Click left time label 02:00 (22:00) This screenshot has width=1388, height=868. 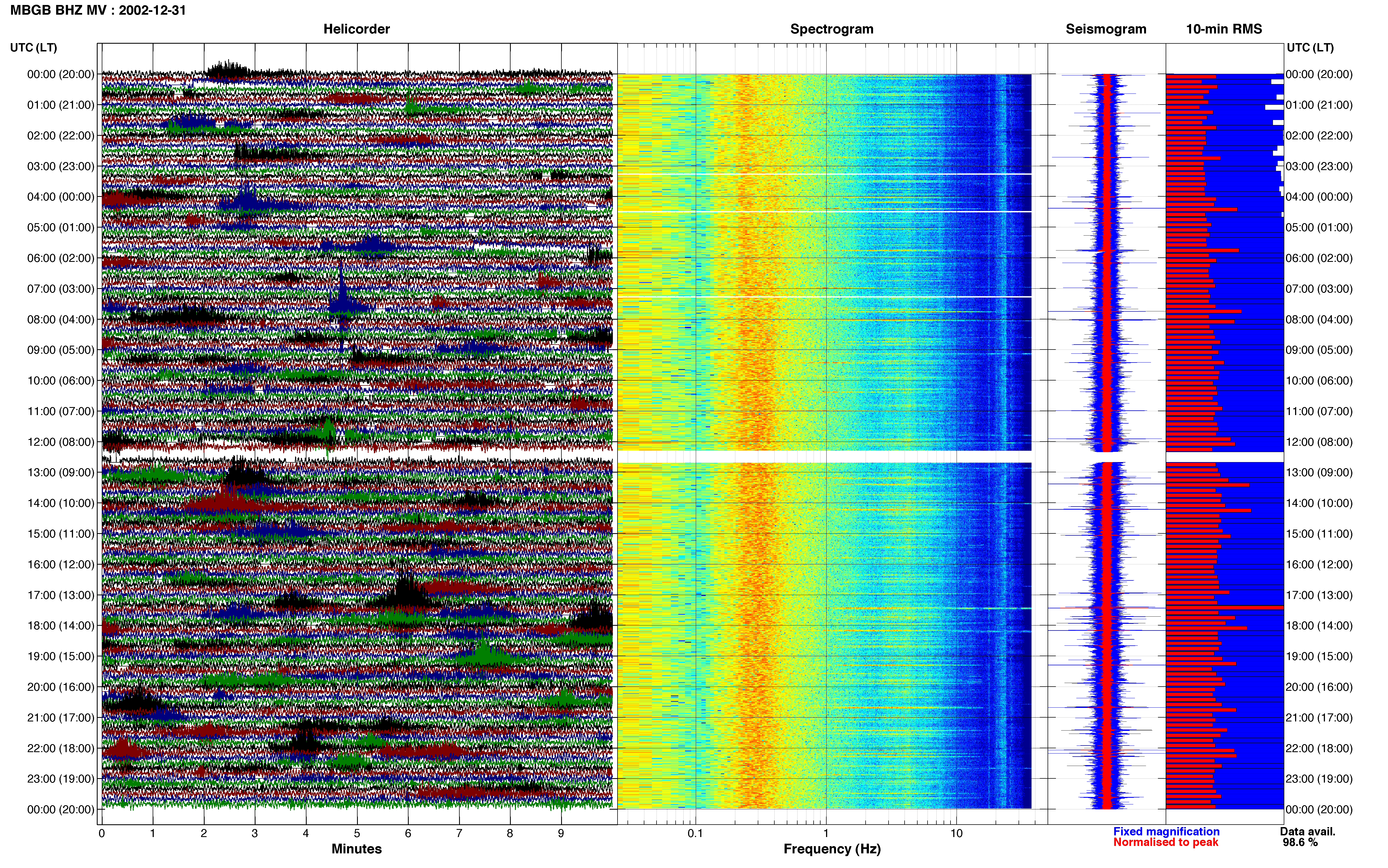[61, 135]
